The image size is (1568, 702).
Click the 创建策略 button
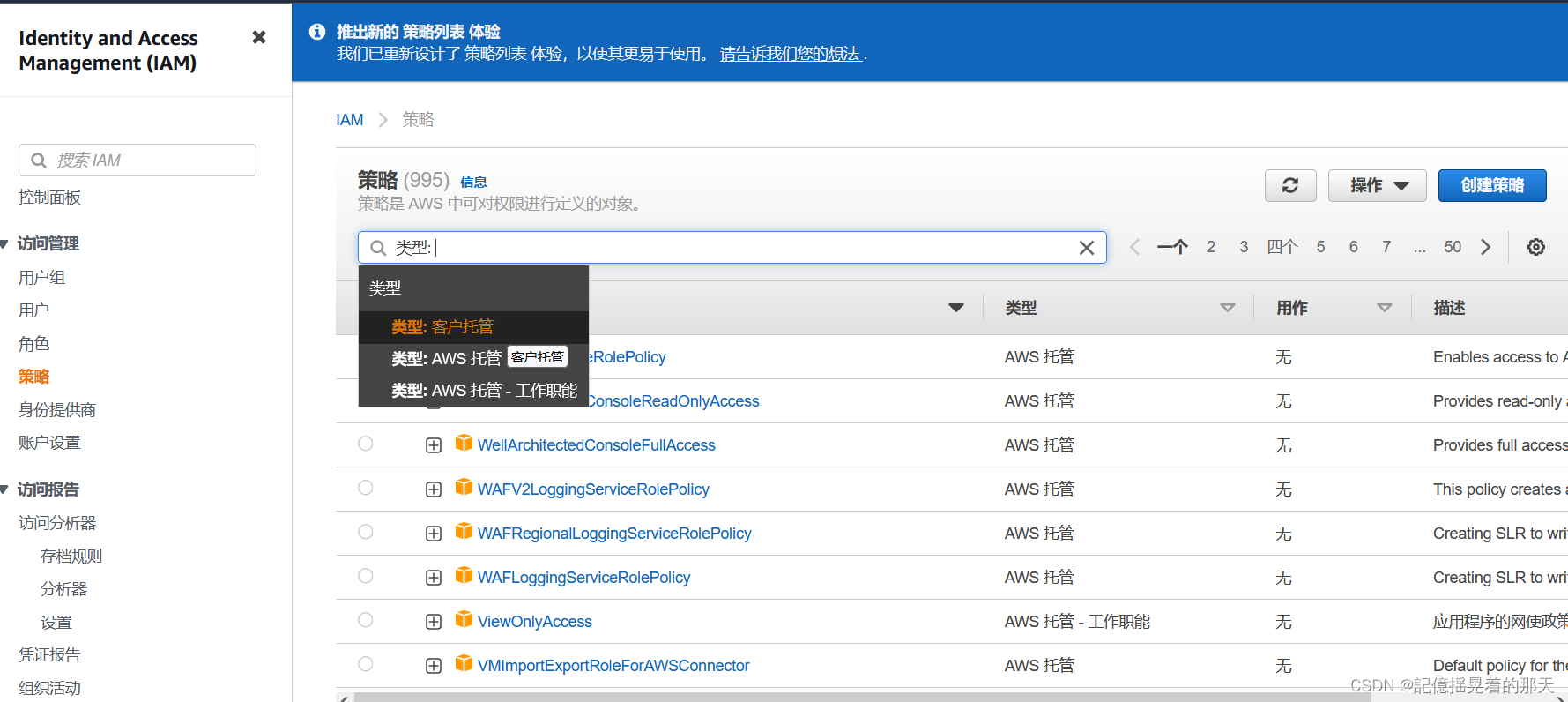click(1492, 185)
